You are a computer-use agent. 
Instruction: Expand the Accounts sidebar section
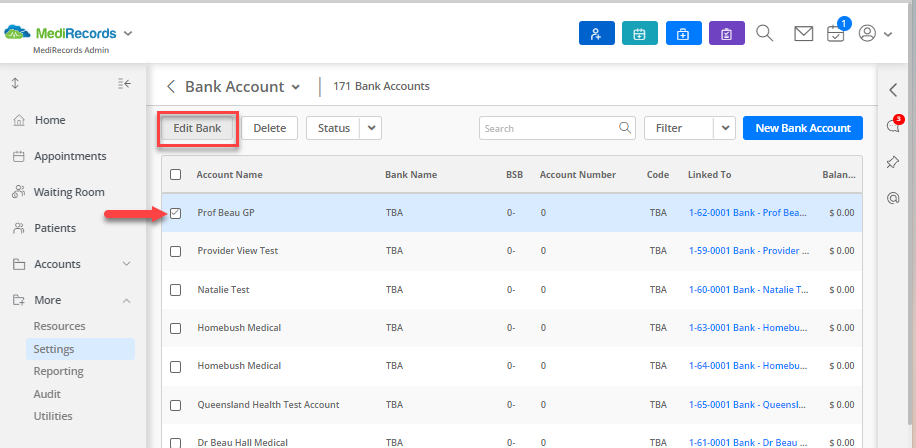(126, 264)
